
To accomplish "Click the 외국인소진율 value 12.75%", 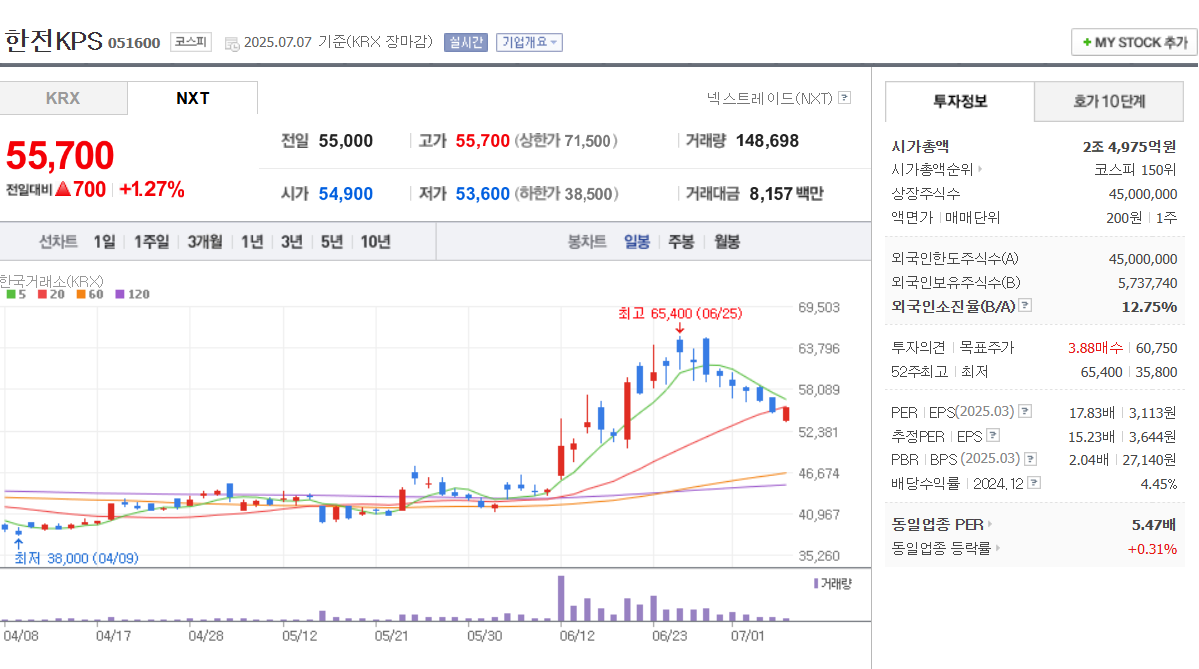I will (1149, 307).
